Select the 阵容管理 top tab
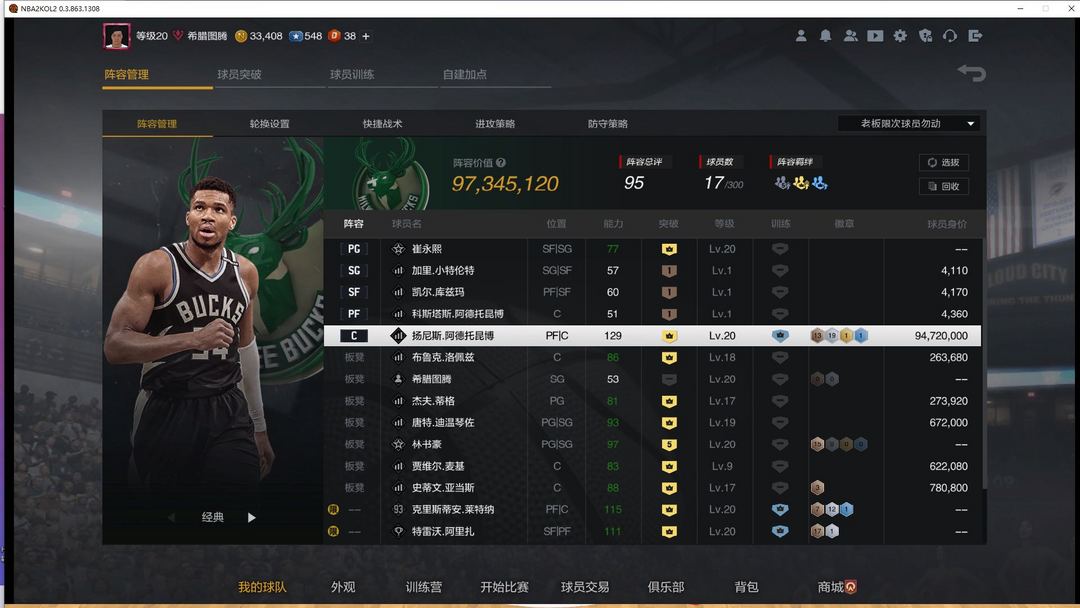1080x608 pixels. coord(127,74)
